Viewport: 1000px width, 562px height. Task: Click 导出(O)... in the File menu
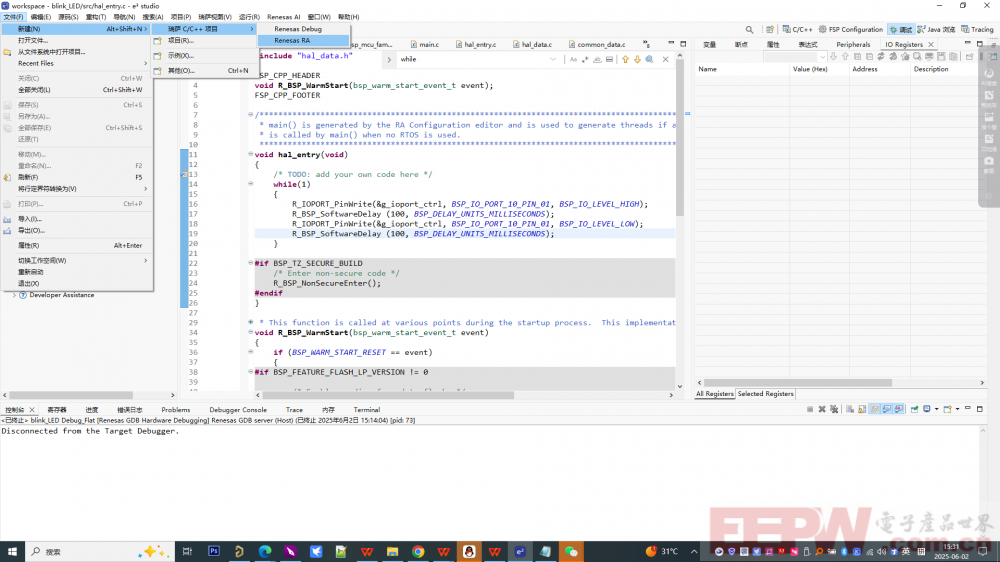pos(77,230)
